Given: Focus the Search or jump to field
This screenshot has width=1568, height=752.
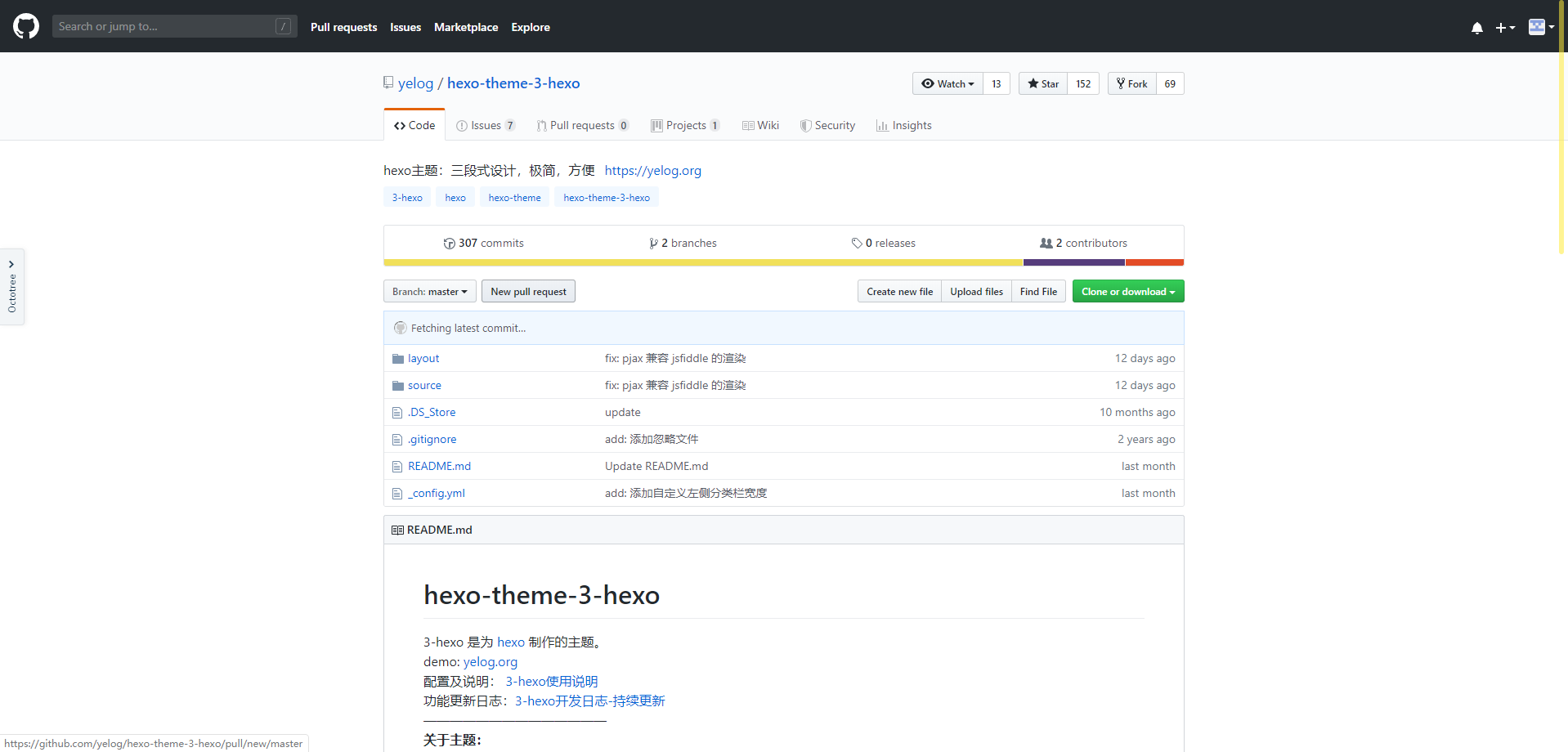Looking at the screenshot, I should click(x=174, y=26).
